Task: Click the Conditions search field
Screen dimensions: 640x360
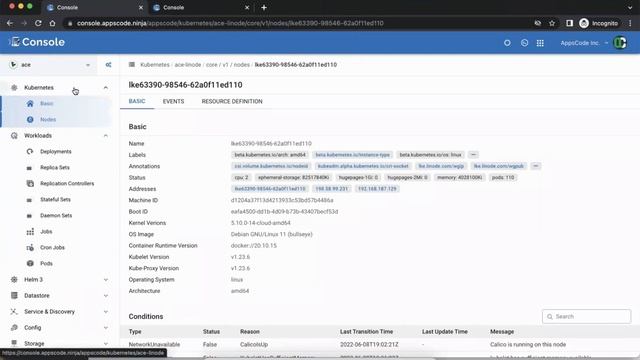Action: [x=587, y=317]
